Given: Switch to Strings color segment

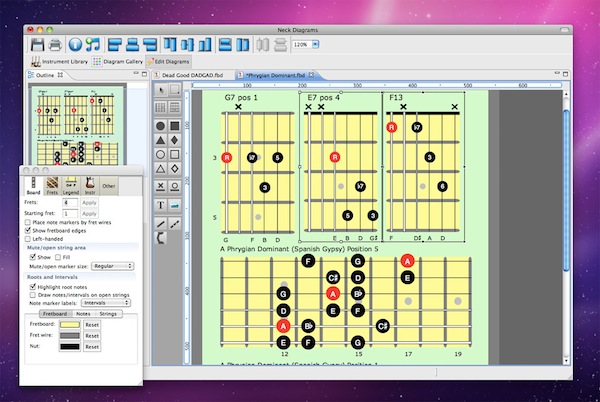Looking at the screenshot, I should (108, 314).
